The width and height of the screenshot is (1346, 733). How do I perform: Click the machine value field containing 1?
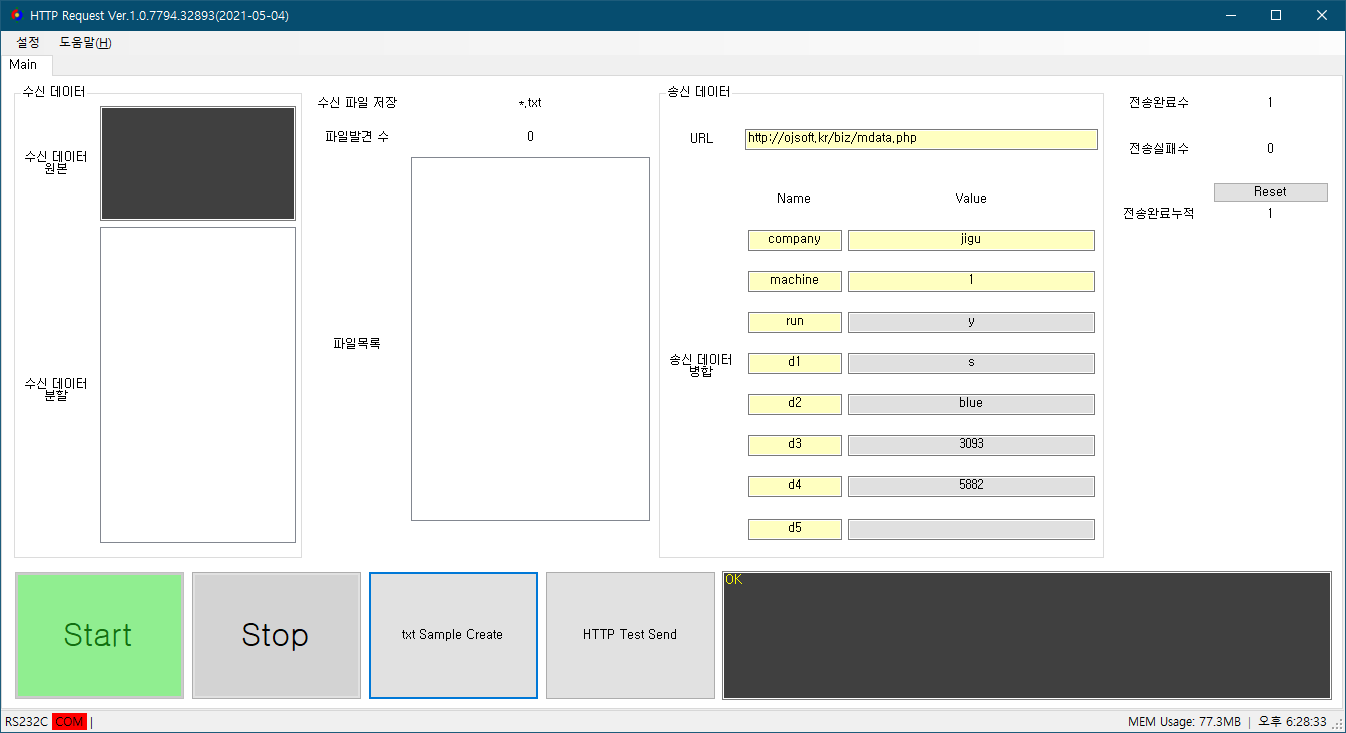pyautogui.click(x=971, y=281)
